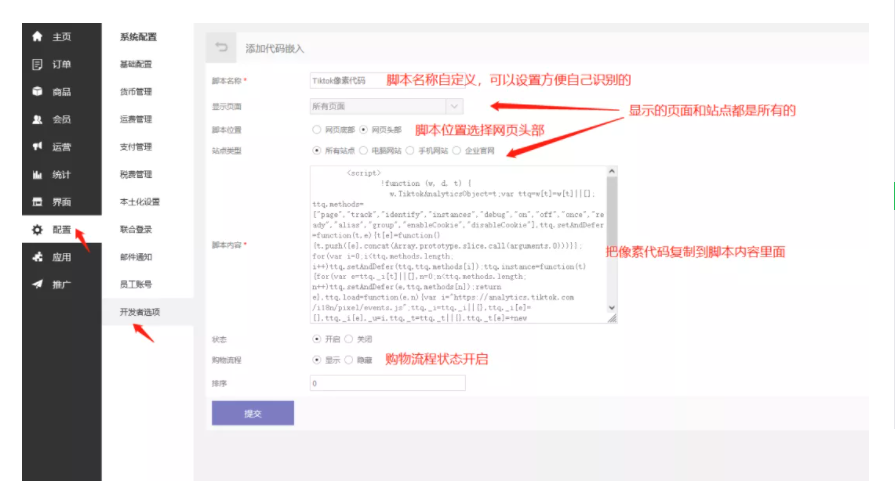This screenshot has width=895, height=503.
Task: Click the layout icon beside 界面
Action: pyautogui.click(x=37, y=202)
